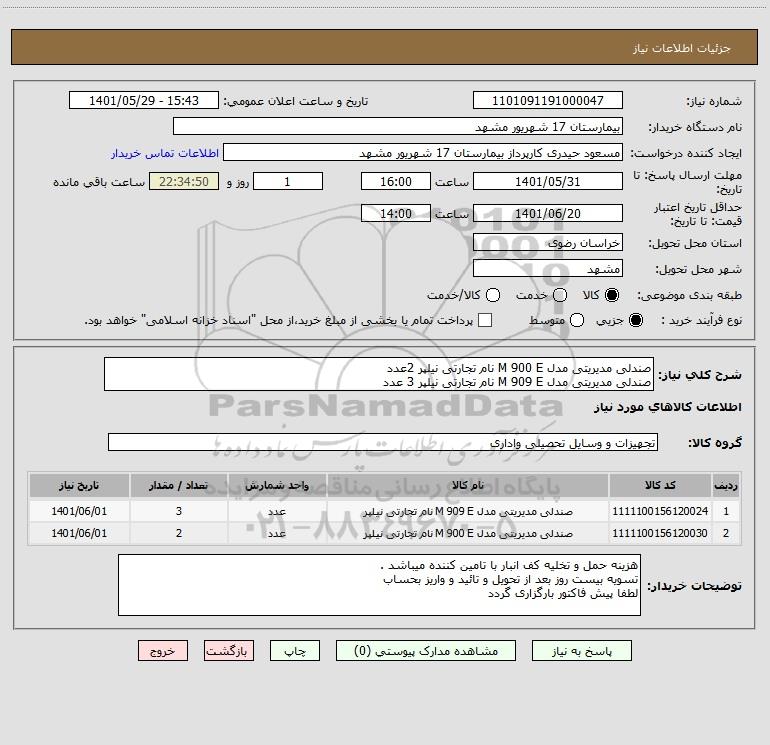This screenshot has width=770, height=745.
Task: Select the متوسط purchase type radio
Action: click(x=577, y=320)
